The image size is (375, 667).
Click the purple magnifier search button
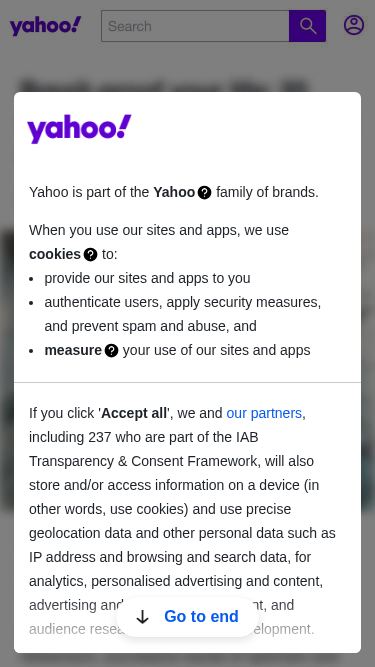[307, 26]
